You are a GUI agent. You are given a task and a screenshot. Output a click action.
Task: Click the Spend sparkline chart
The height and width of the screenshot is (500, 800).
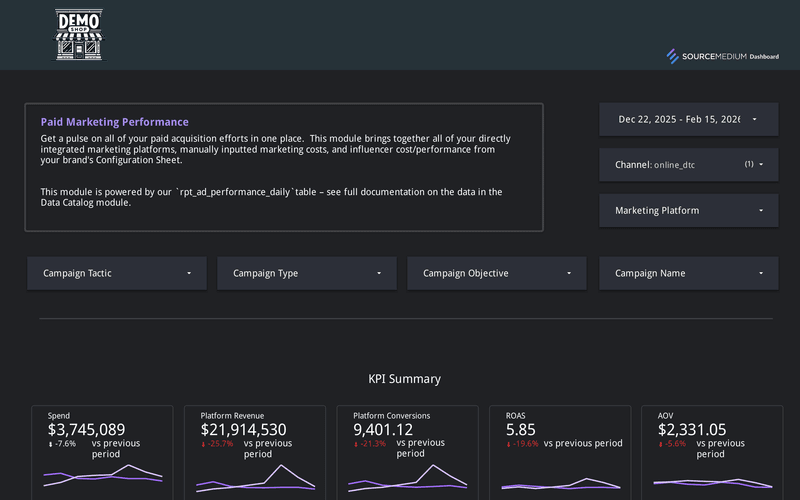click(x=102, y=475)
